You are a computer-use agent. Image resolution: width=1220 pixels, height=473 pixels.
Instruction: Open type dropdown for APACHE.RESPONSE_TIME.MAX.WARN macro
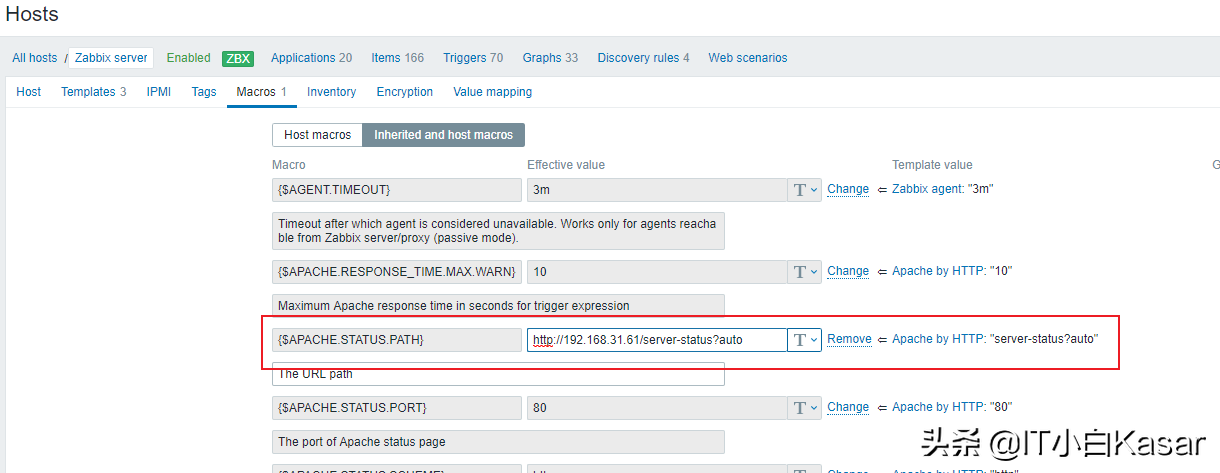coord(806,272)
